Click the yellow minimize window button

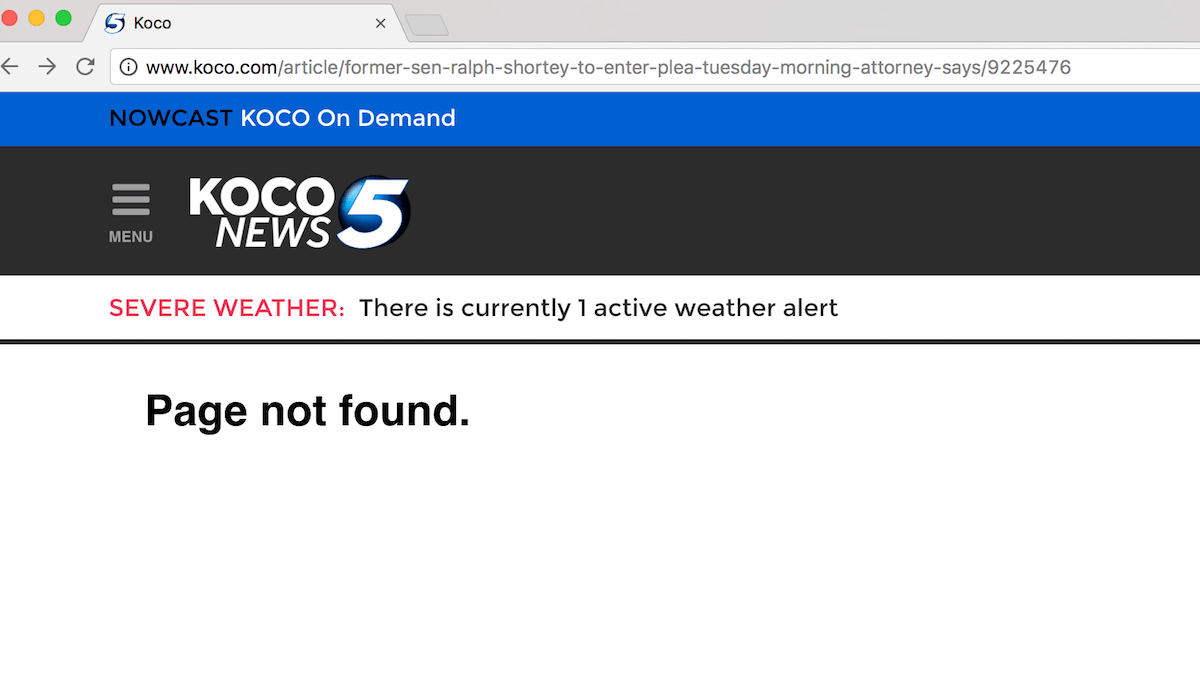(36, 18)
